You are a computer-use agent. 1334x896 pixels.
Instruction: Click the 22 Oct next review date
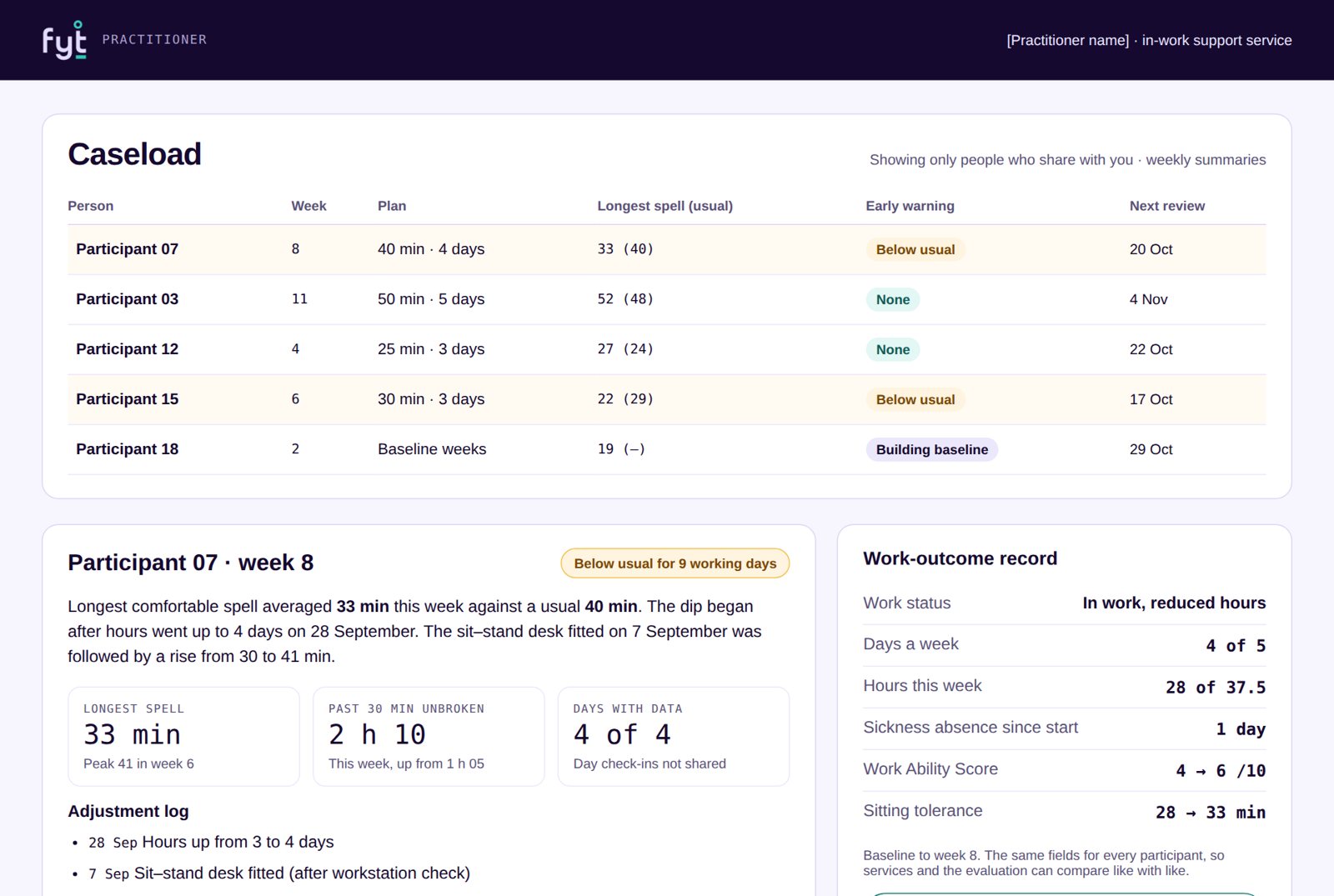click(x=1151, y=349)
